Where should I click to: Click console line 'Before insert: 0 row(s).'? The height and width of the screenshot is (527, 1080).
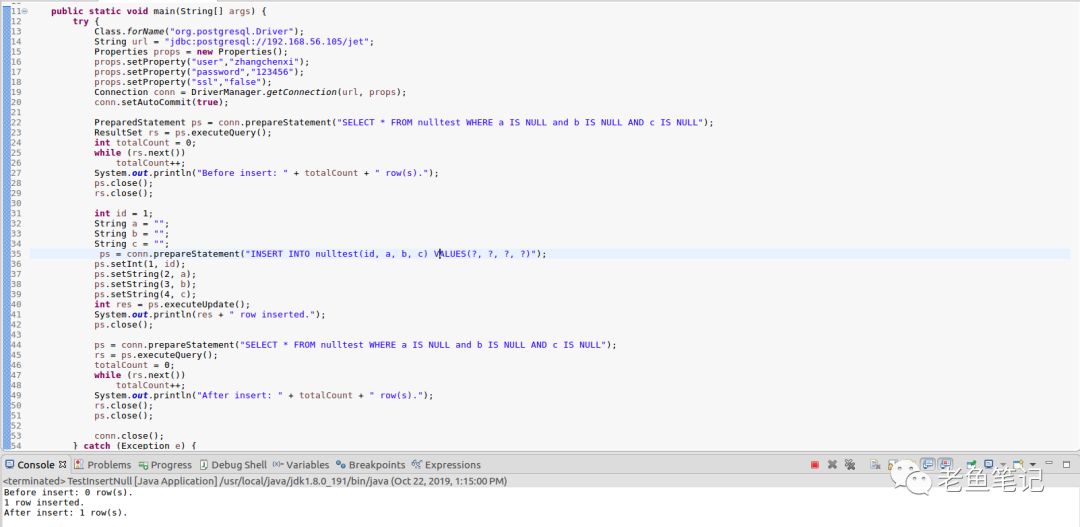click(68, 493)
